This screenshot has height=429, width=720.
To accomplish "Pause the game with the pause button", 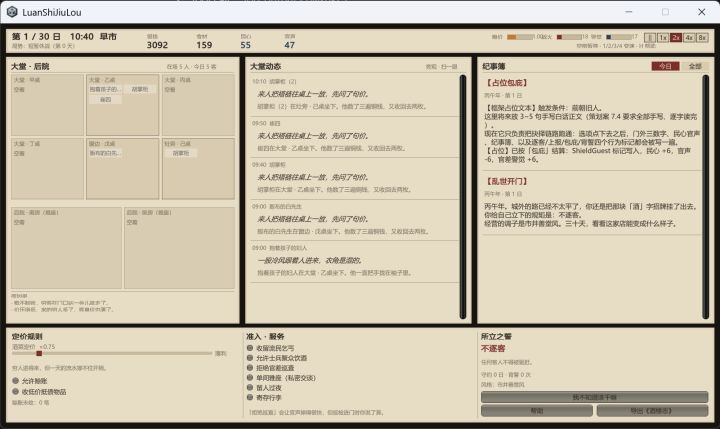I will pyautogui.click(x=650, y=38).
